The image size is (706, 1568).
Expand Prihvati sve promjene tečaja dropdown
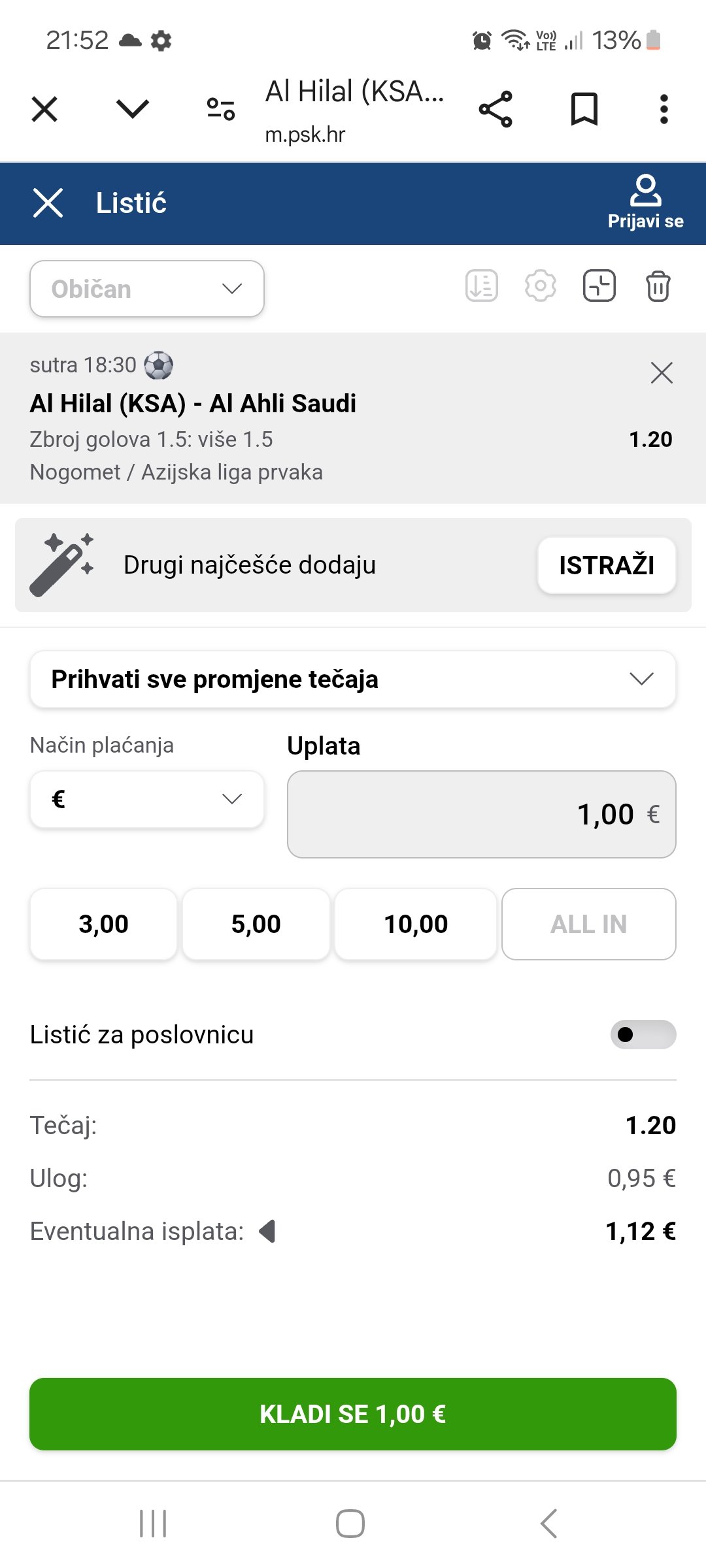click(353, 679)
